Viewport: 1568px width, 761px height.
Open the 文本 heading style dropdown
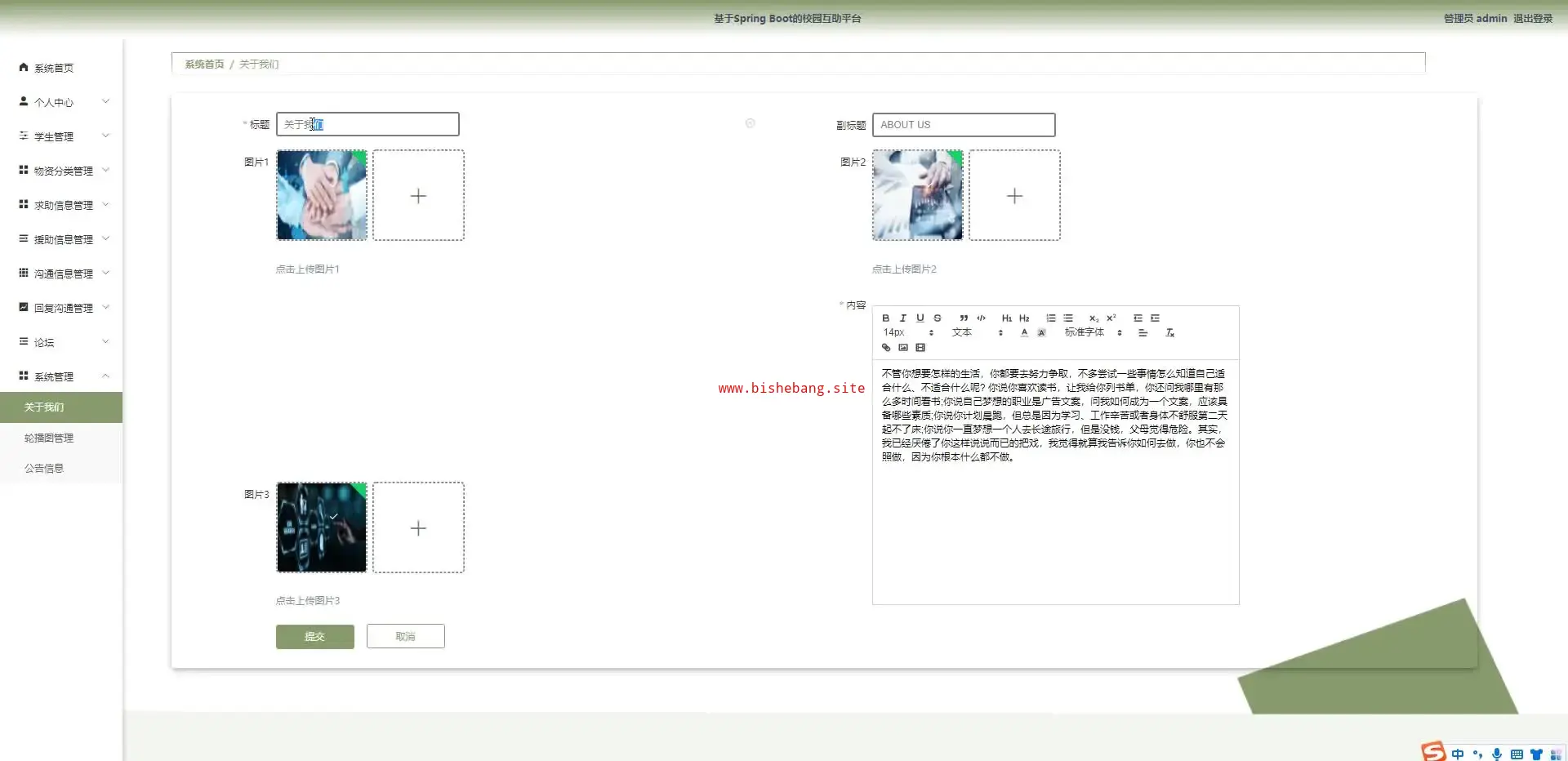[x=977, y=333]
